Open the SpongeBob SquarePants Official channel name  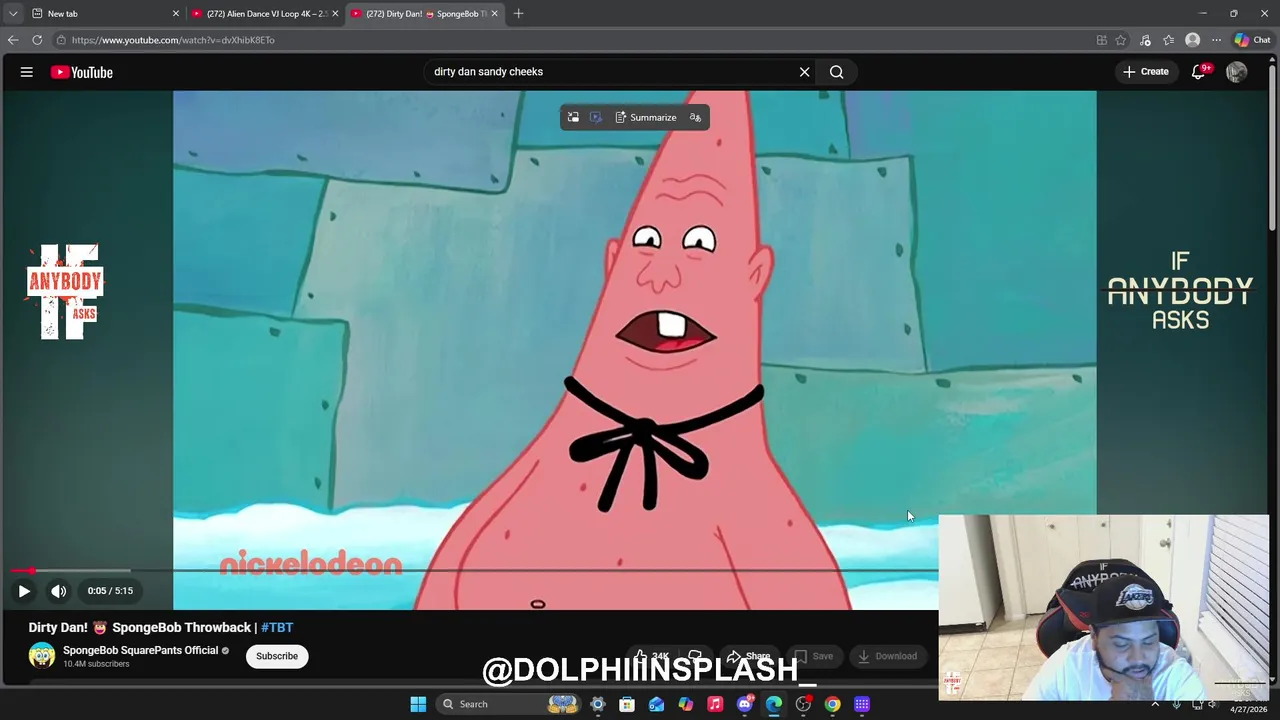(x=140, y=650)
